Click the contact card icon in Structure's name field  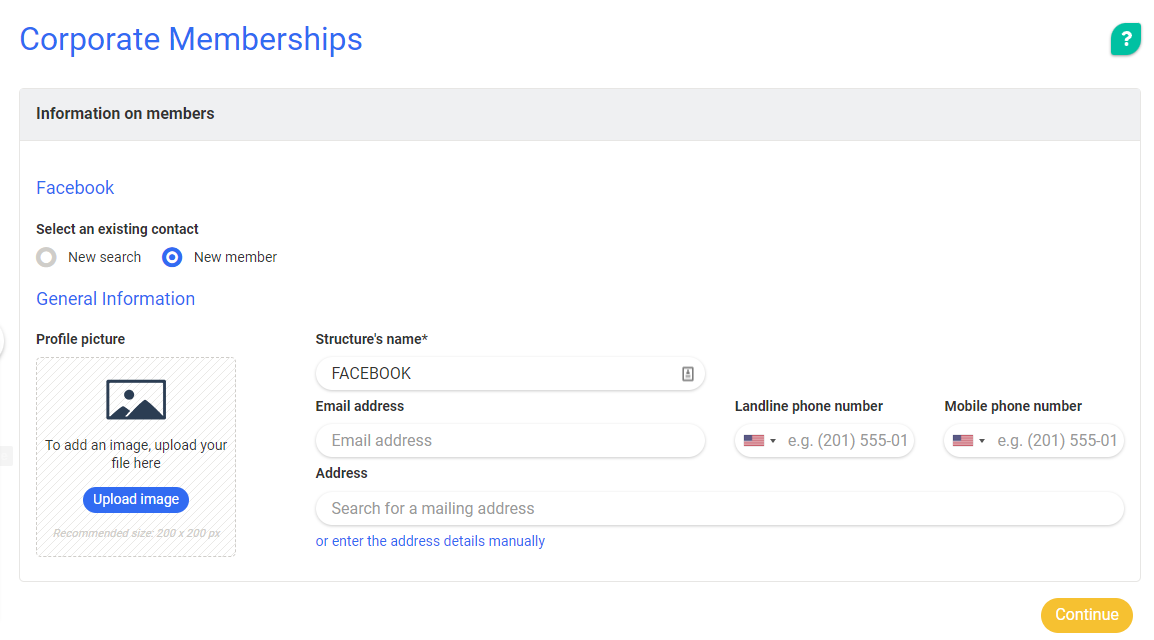point(688,374)
